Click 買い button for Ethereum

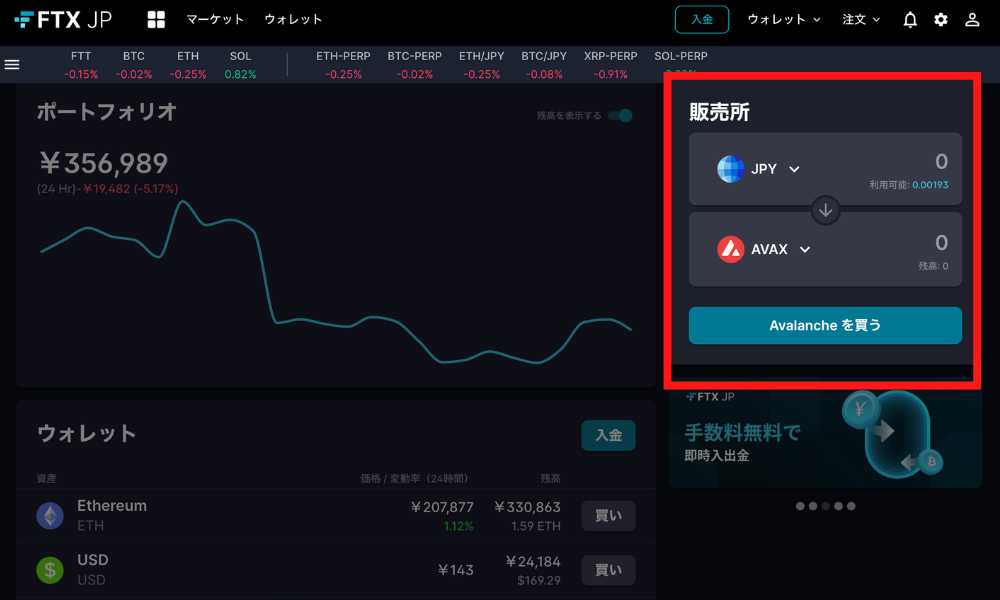(608, 516)
